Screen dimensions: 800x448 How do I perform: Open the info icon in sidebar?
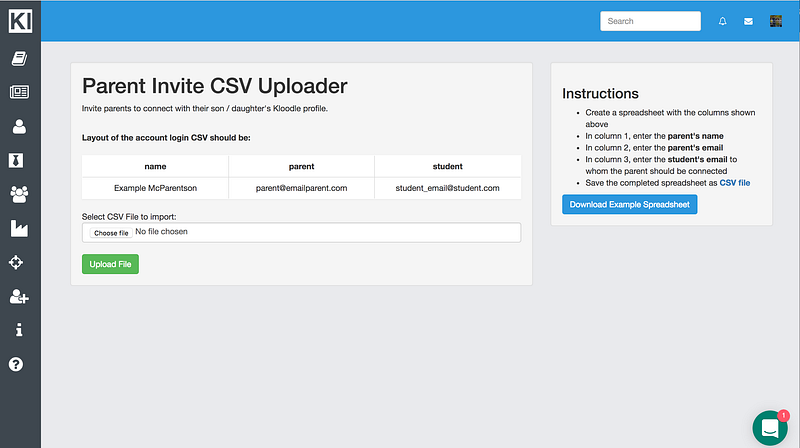(19, 330)
